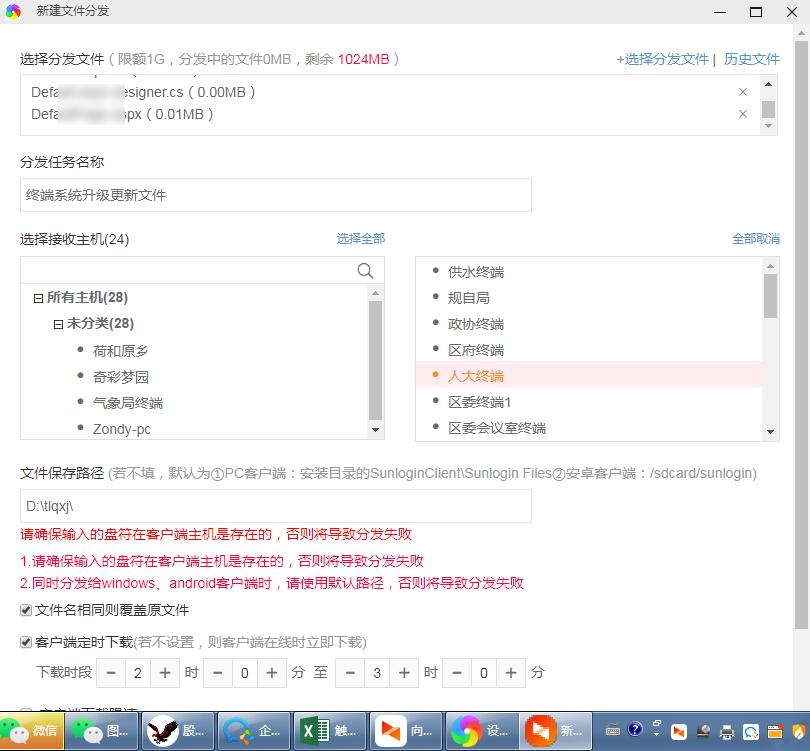Focus the 分发任务名称 input field

276,195
